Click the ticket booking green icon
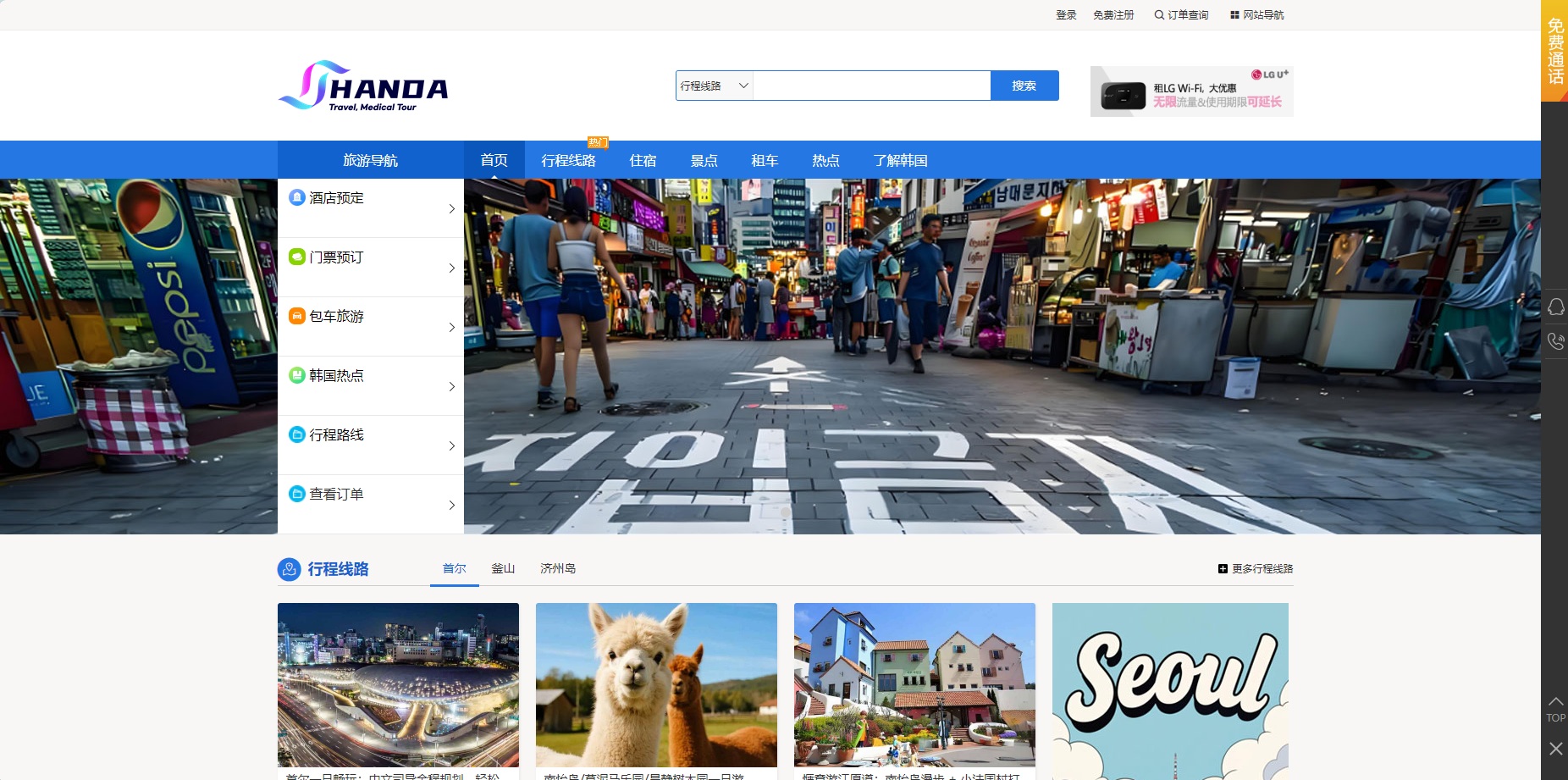Screen dimensions: 1568x780 click(297, 257)
